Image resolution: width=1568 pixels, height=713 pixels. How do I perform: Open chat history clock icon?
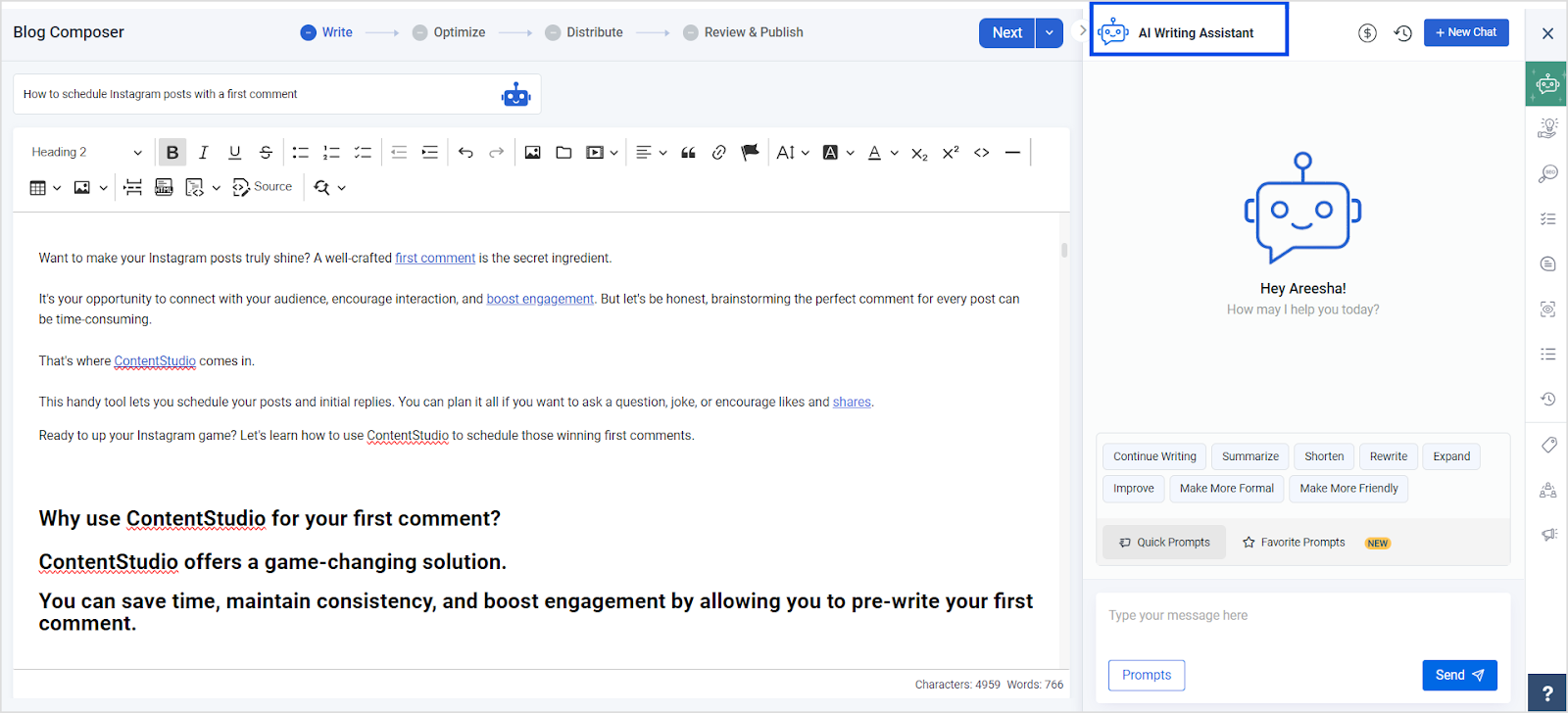[1403, 33]
